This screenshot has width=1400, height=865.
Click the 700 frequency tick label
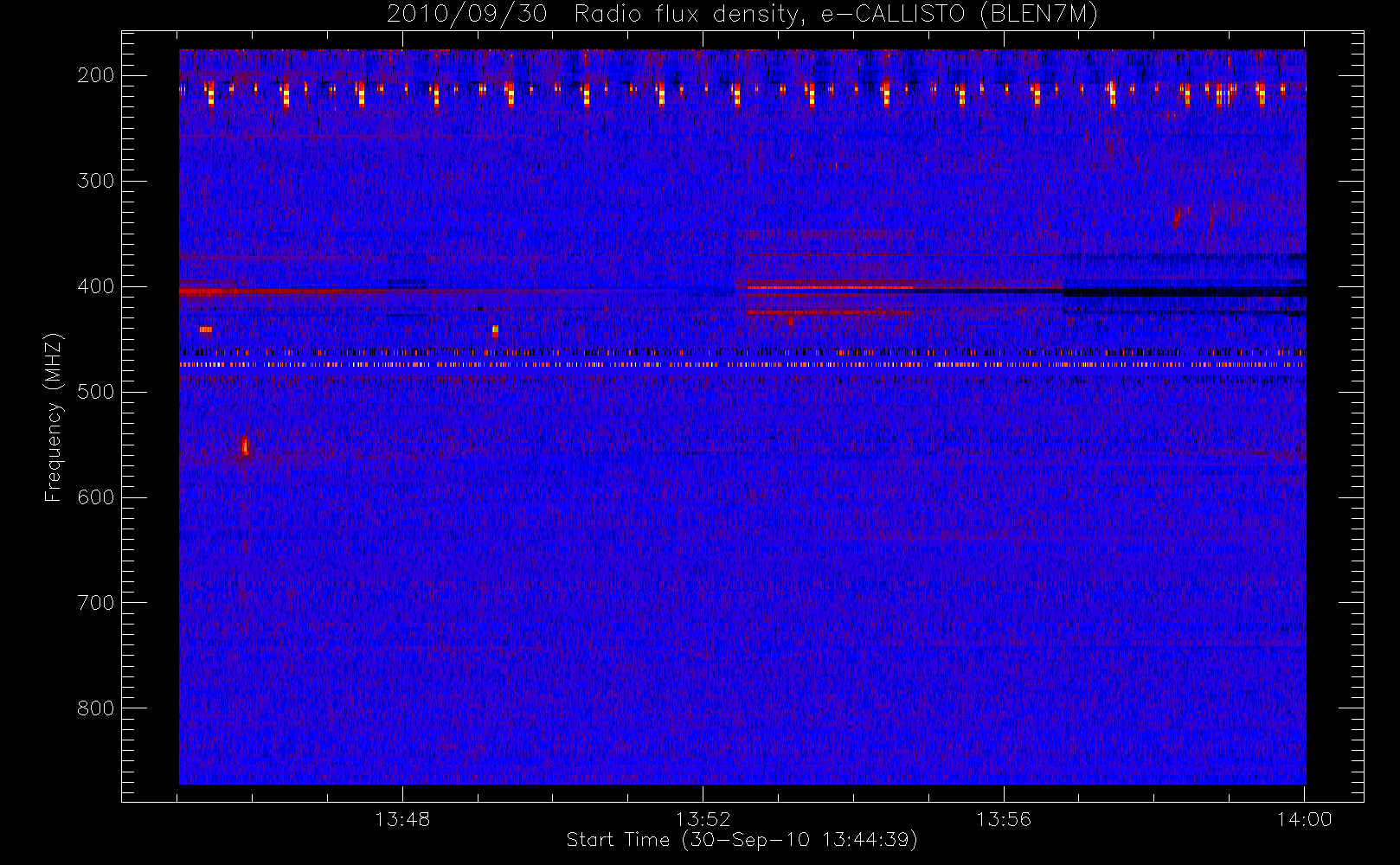tap(95, 603)
